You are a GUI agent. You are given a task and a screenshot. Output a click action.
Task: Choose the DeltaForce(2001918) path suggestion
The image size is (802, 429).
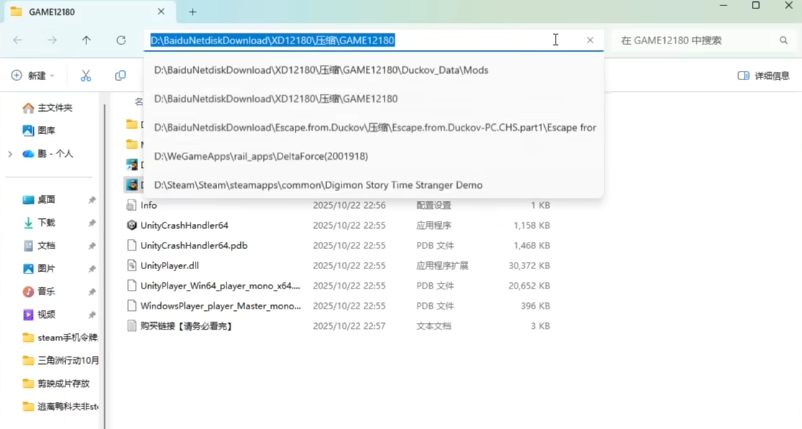261,156
